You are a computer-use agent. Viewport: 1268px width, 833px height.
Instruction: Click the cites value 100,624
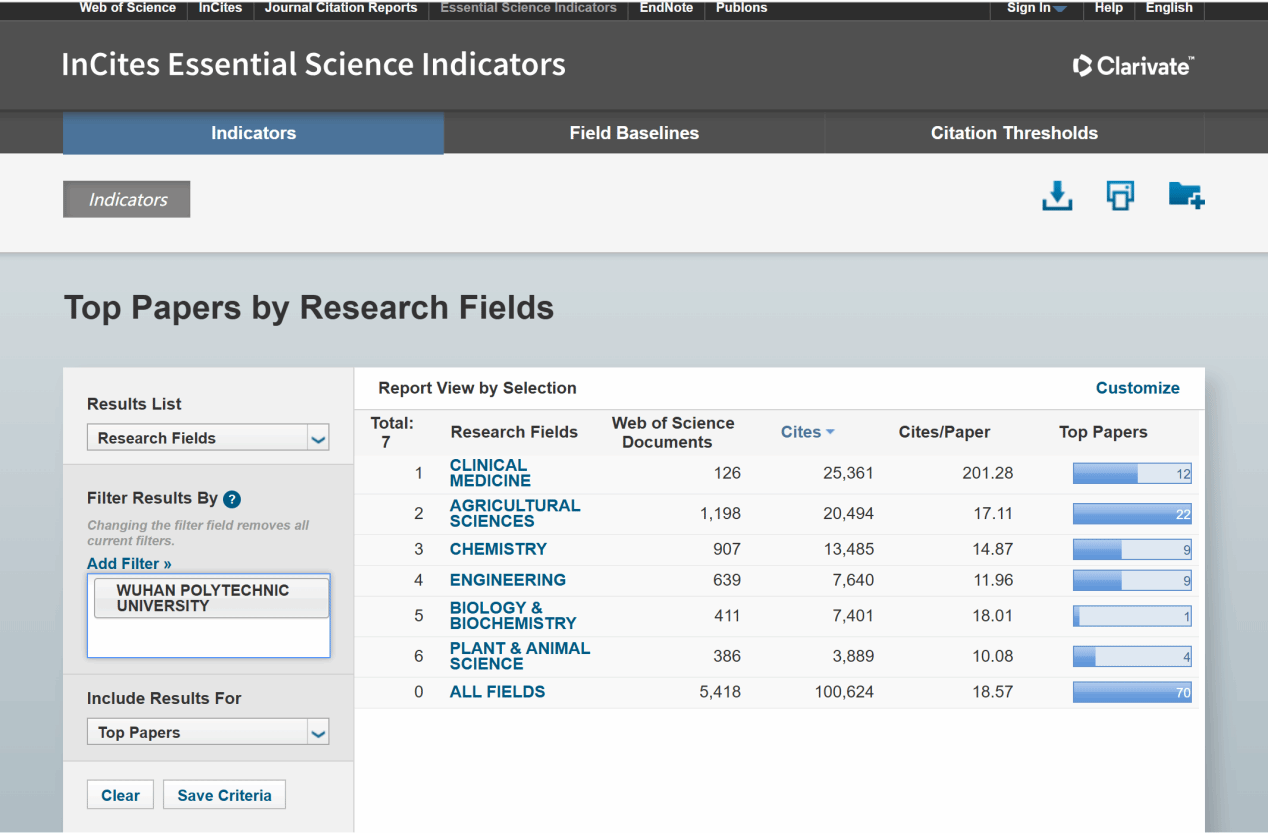click(844, 692)
